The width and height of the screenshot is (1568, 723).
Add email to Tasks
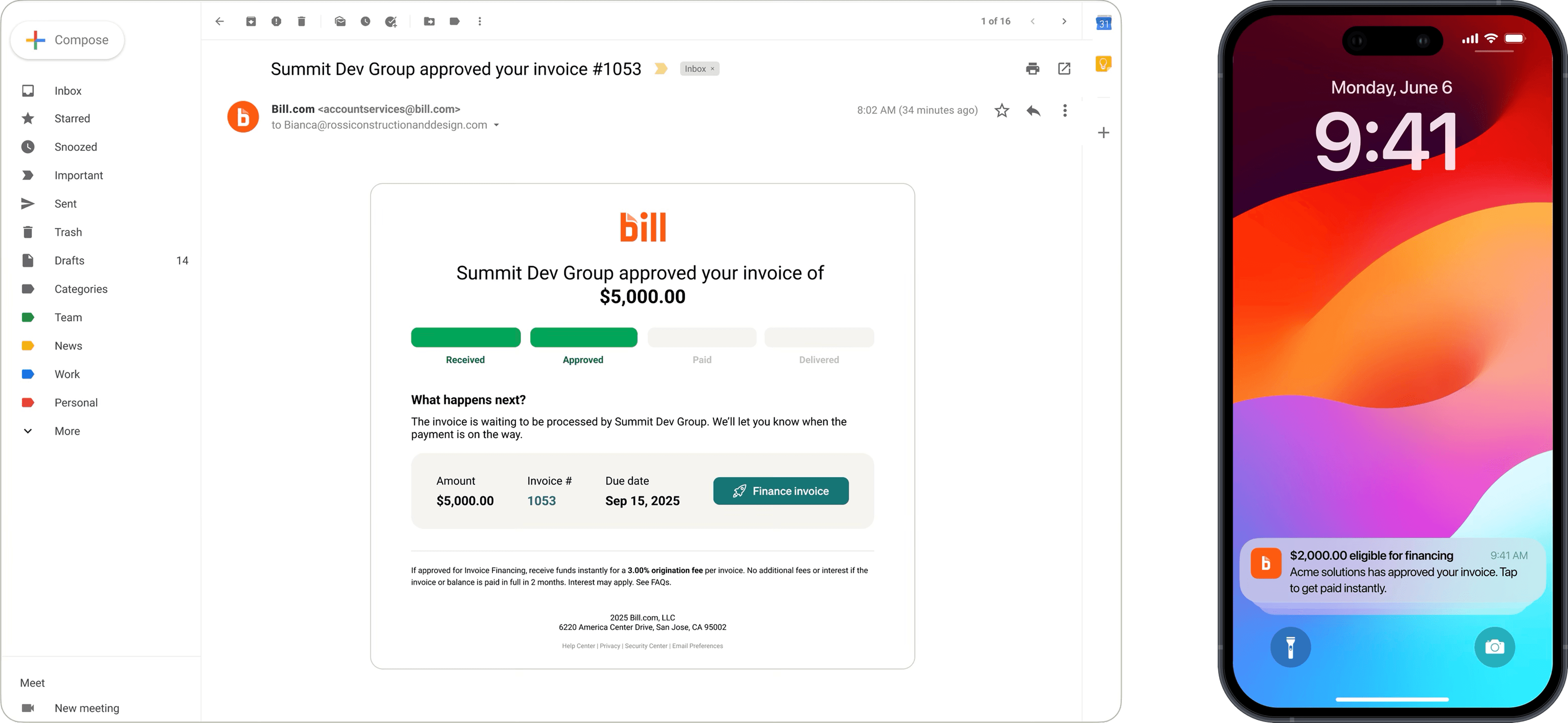pyautogui.click(x=391, y=21)
